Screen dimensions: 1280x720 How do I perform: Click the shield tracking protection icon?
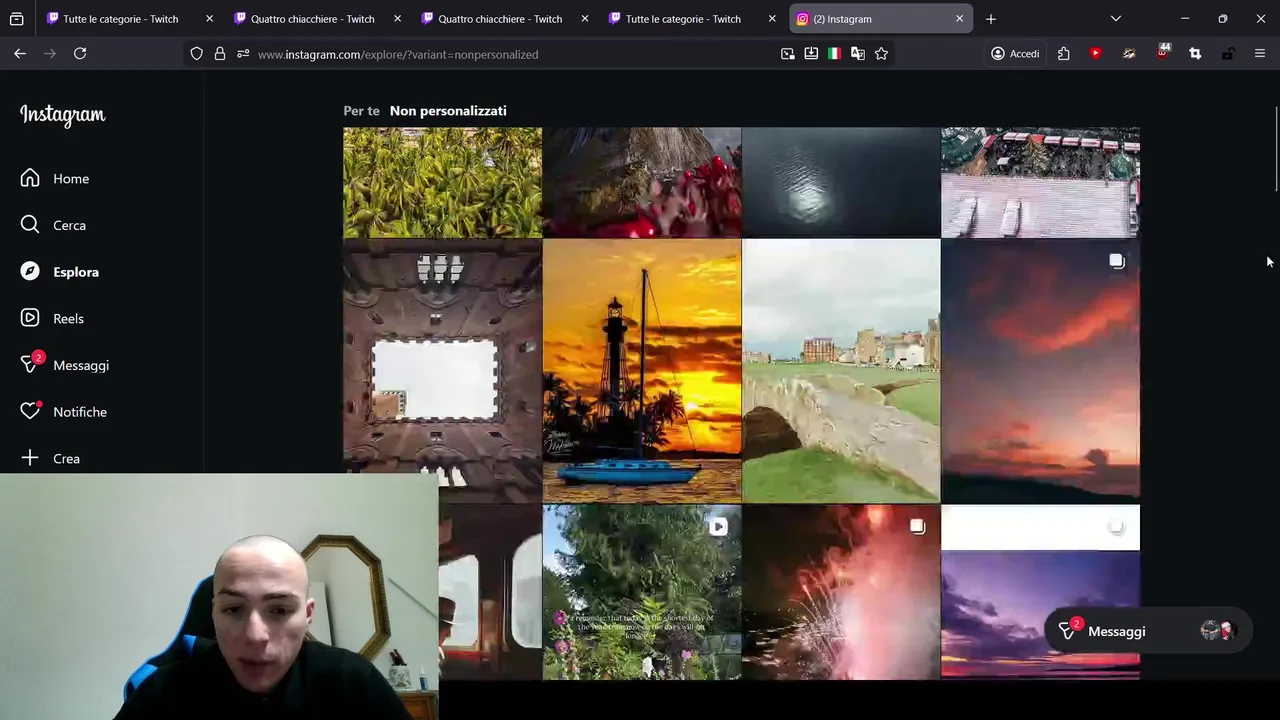[197, 54]
